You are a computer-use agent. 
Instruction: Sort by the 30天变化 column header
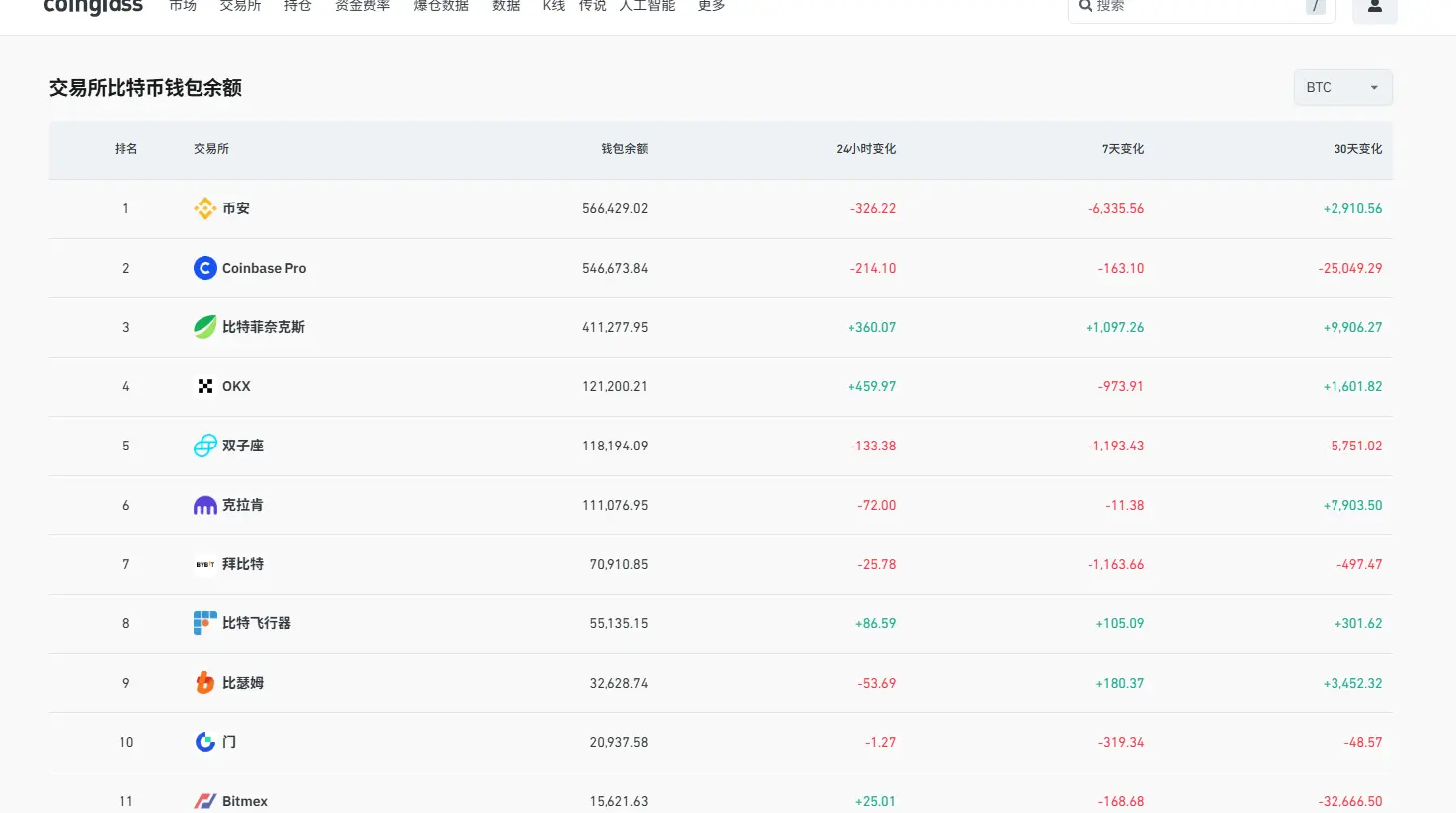click(x=1358, y=149)
